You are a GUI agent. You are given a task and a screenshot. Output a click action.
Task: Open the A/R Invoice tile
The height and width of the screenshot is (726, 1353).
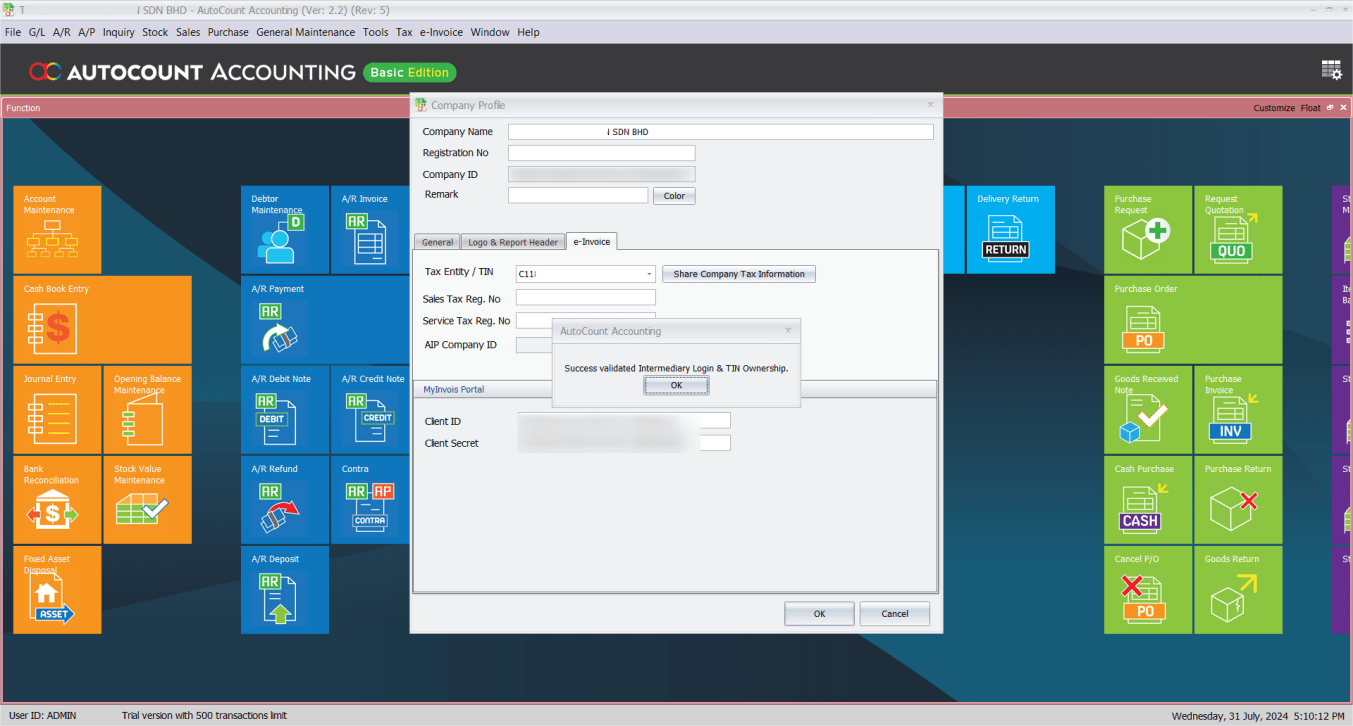tap(370, 230)
